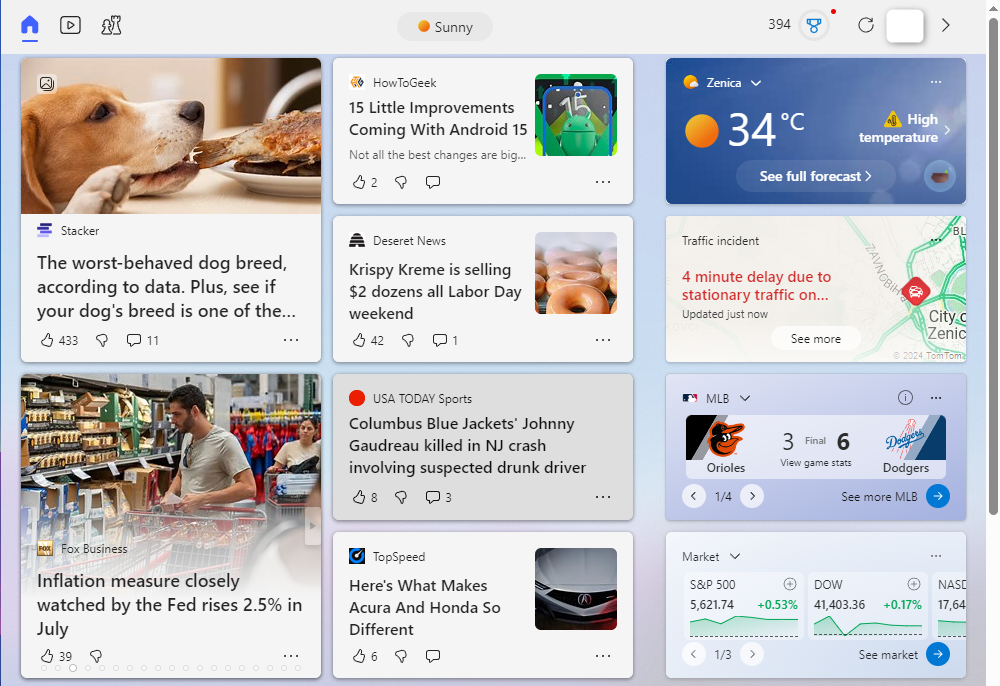Screen dimensions: 1000x686
Task: Click the See more MLB arrow button
Action: [x=938, y=496]
